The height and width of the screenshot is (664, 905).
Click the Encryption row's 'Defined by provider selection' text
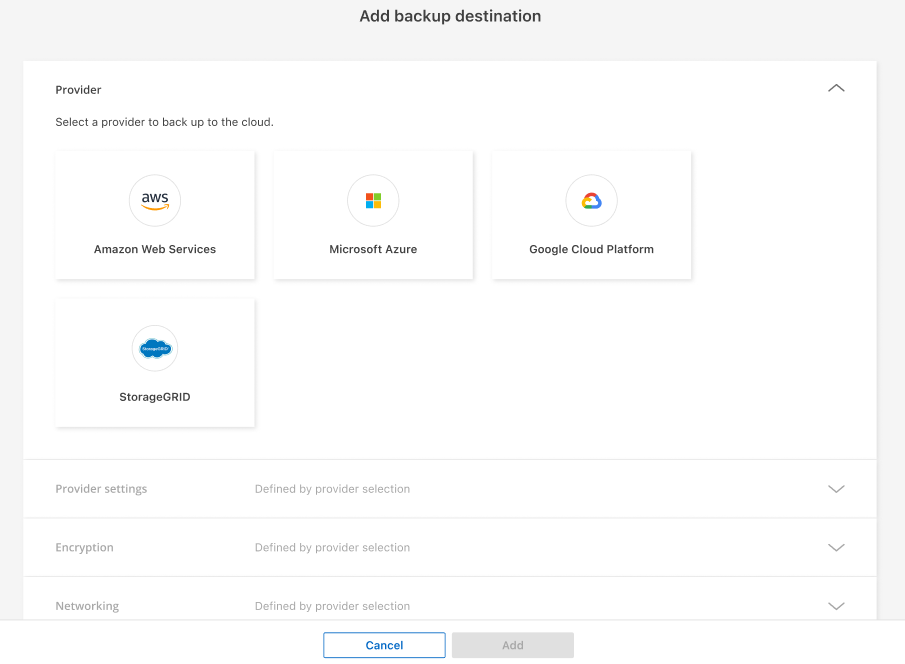[332, 547]
